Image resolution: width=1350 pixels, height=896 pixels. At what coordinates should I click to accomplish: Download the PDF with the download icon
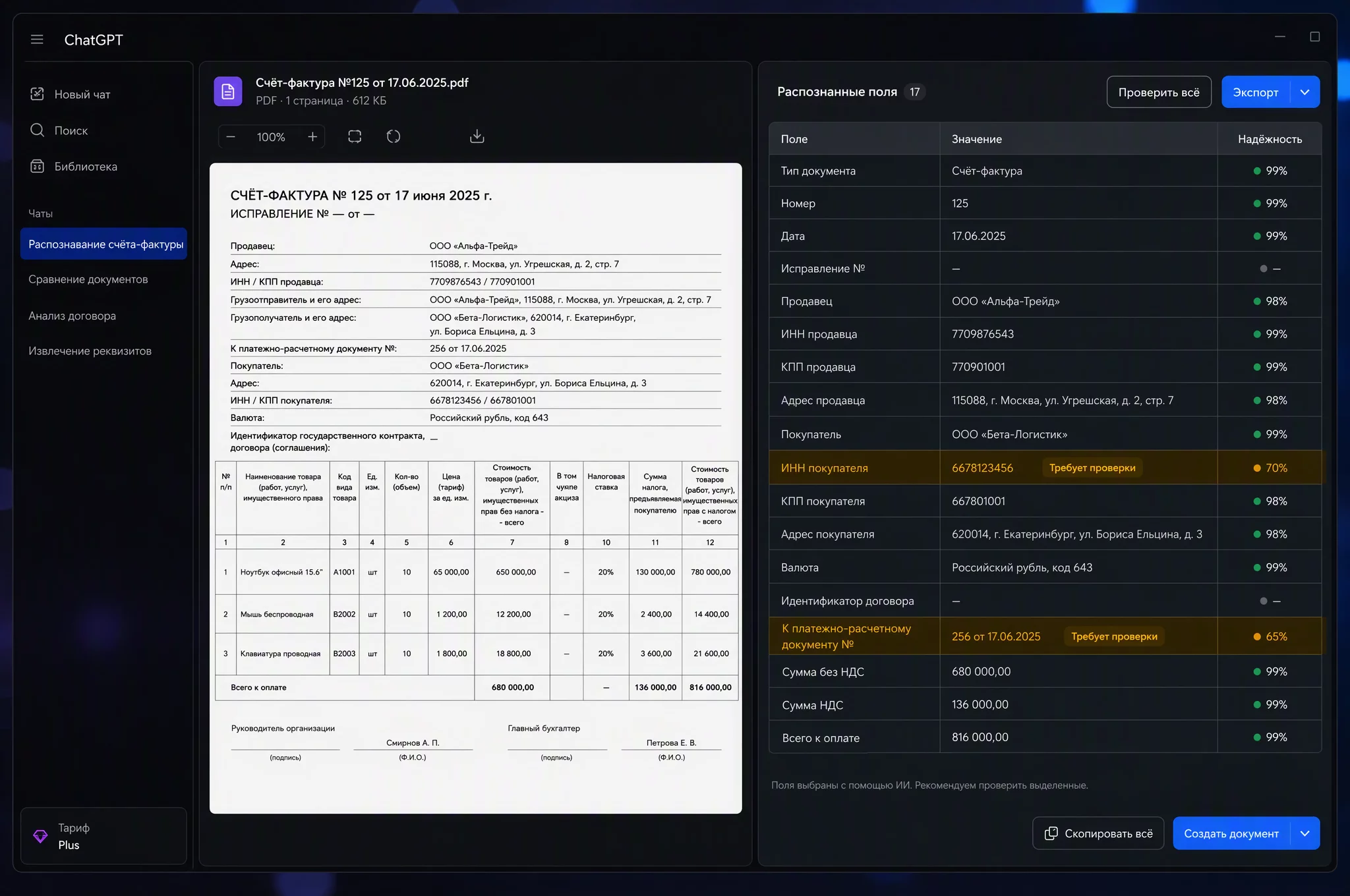(477, 136)
